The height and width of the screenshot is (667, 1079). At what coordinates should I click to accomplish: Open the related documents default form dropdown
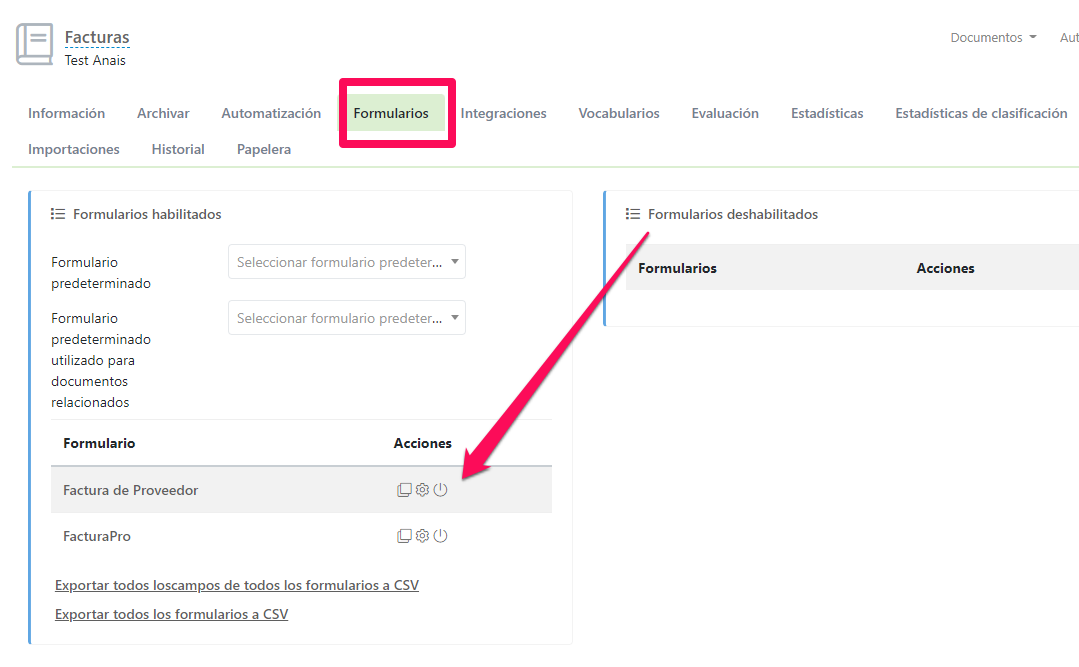[x=346, y=318]
